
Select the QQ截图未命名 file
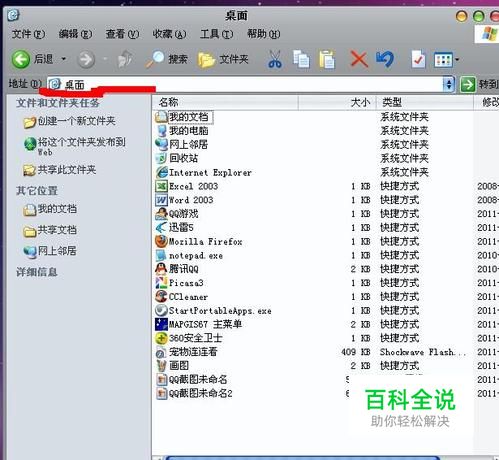tap(191, 379)
